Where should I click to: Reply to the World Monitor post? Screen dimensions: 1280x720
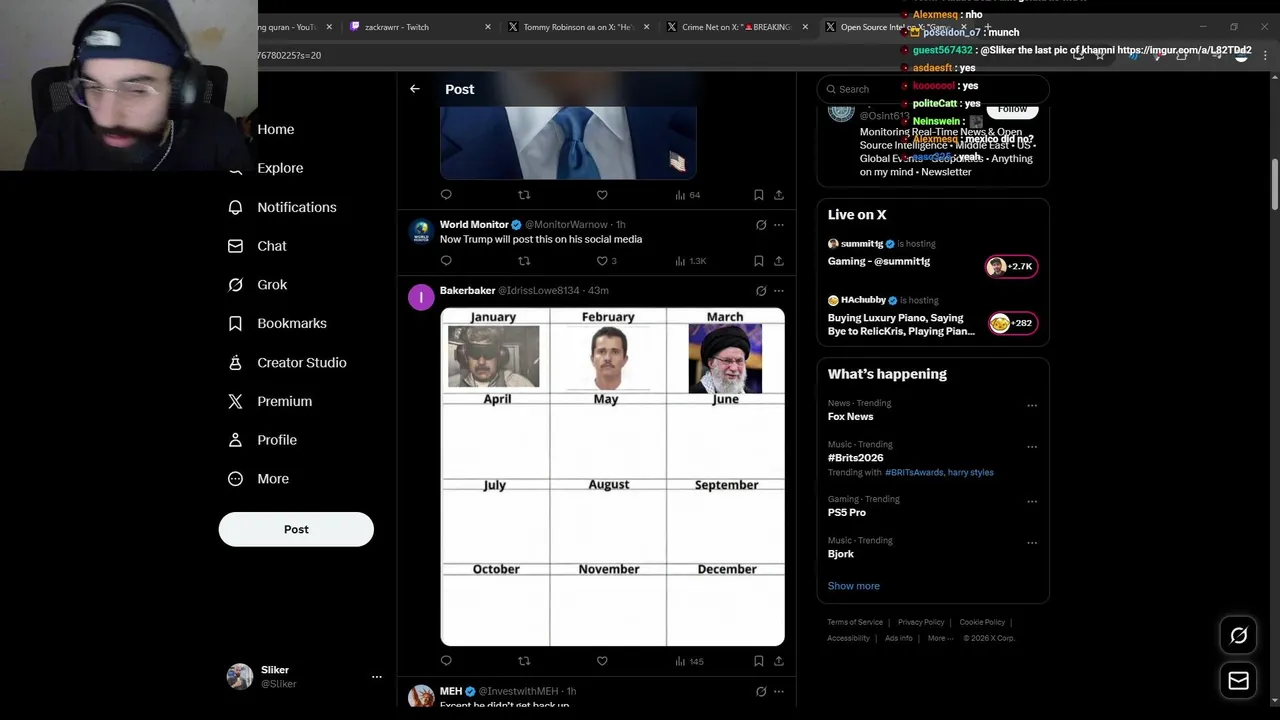446,261
